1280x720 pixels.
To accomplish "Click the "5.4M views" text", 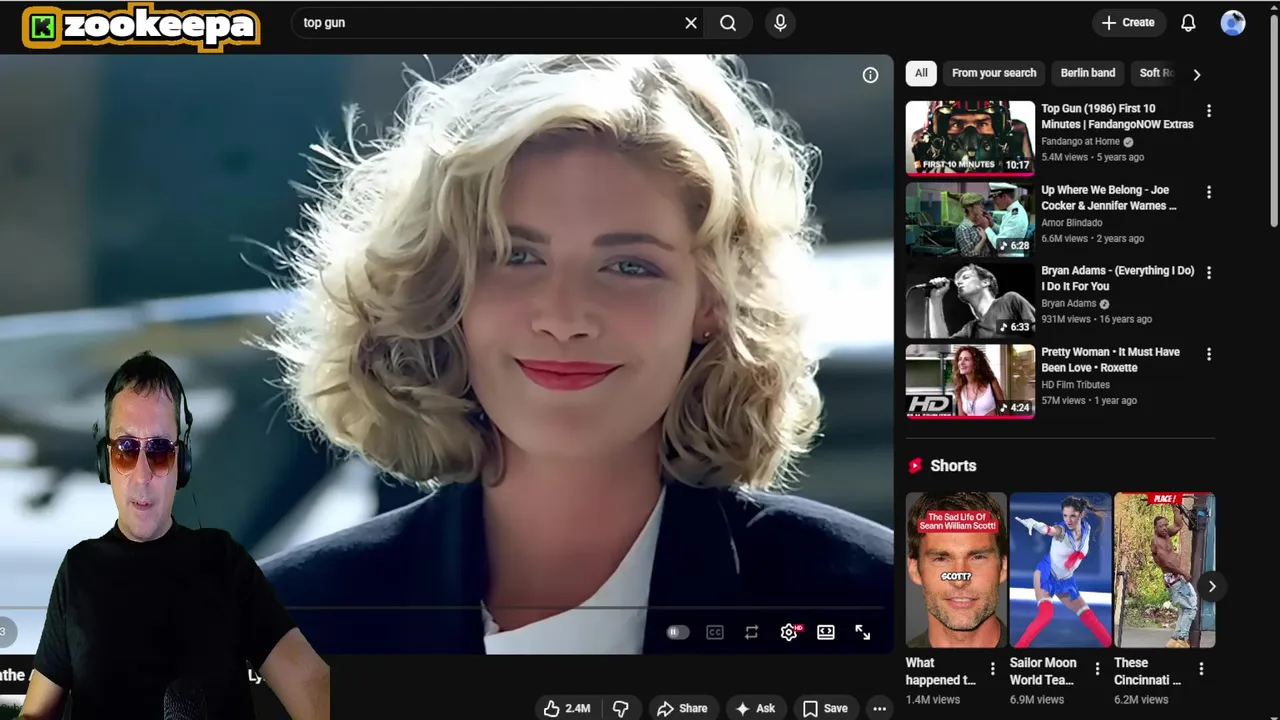I will pyautogui.click(x=1065, y=157).
